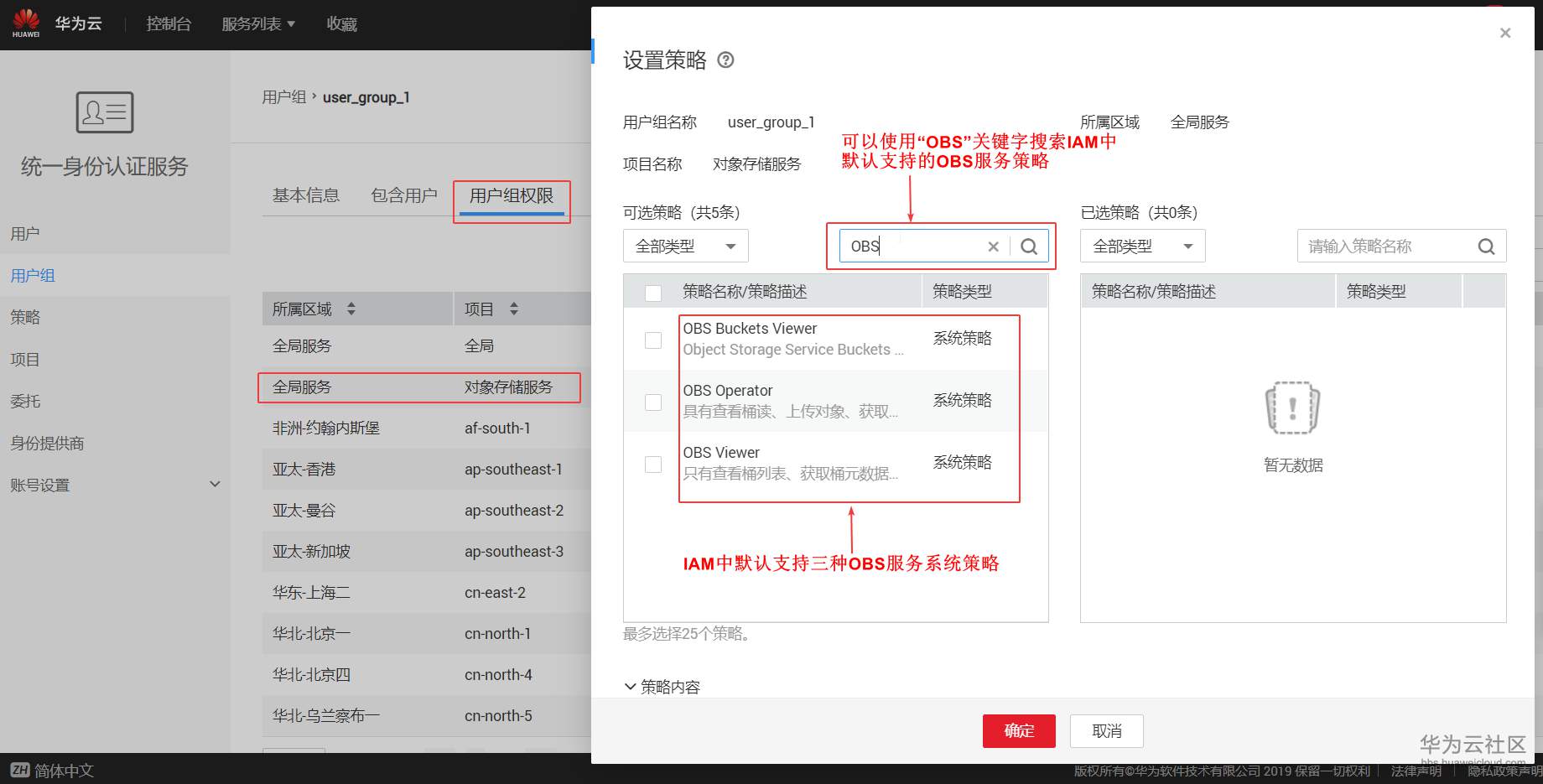
Task: Go to 用户组 in the sidebar
Action: (33, 276)
